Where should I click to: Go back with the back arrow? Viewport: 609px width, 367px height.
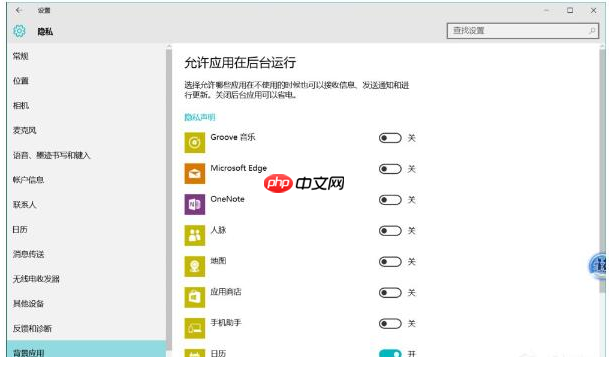(x=19, y=10)
